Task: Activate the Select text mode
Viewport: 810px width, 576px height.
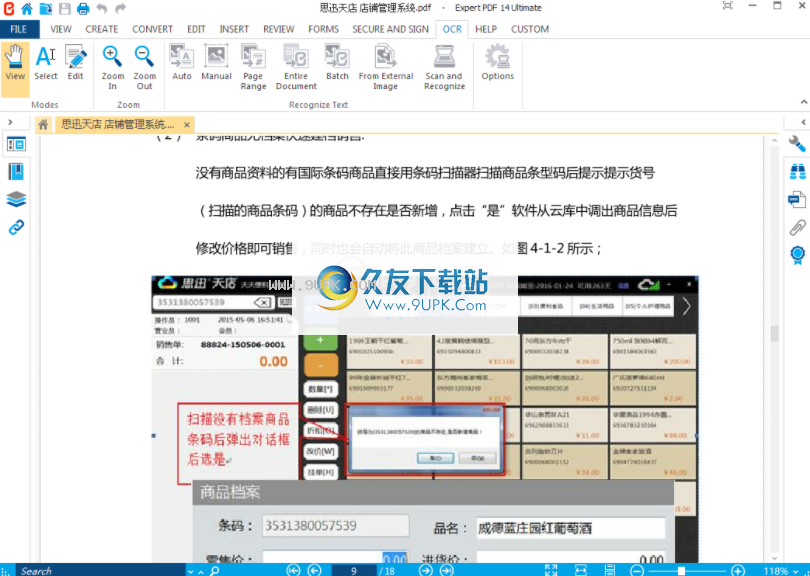Action: [x=45, y=63]
